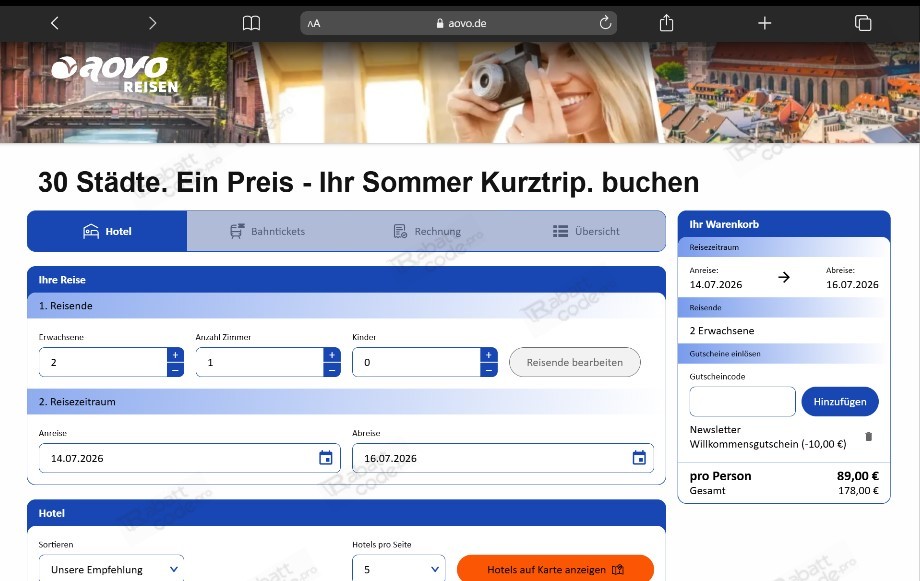920x581 pixels.
Task: Decrease Kinder count with minus
Action: click(x=488, y=370)
